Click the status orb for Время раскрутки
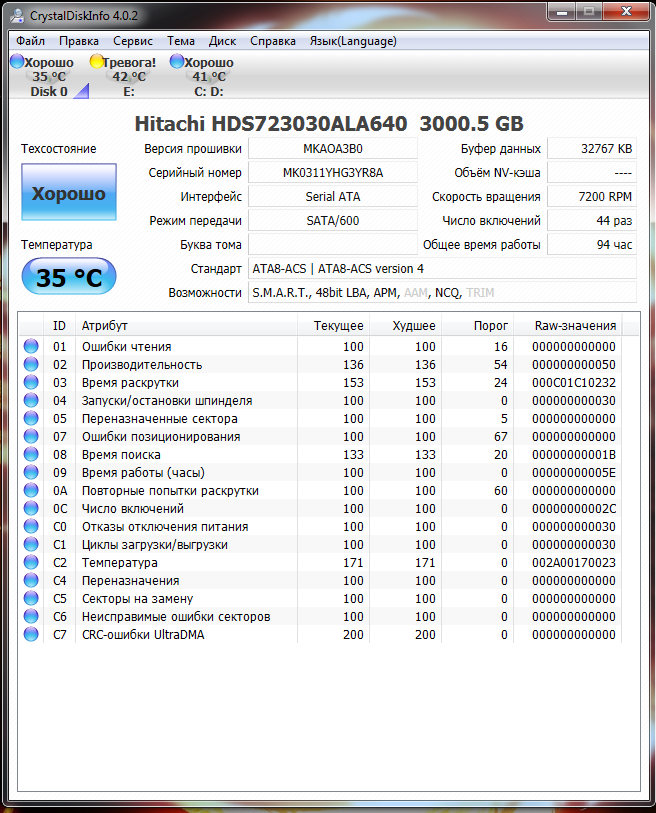Viewport: 656px width, 813px height. click(x=31, y=382)
